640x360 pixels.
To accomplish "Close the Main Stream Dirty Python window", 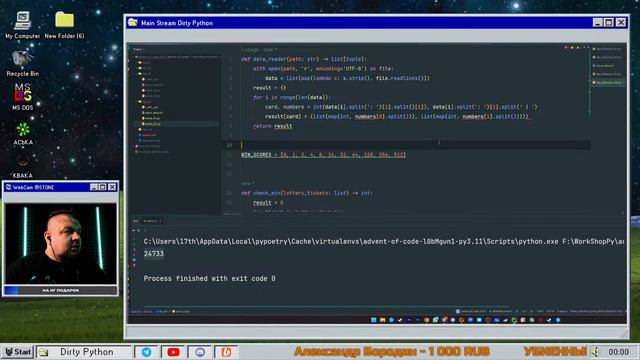I will tap(621, 22).
